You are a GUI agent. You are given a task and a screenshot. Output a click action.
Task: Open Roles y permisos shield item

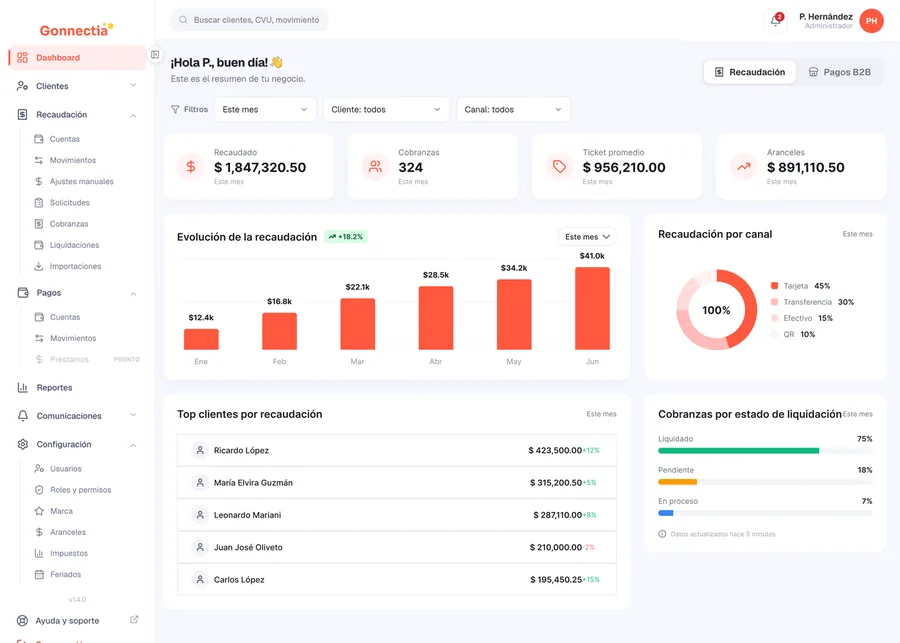click(x=73, y=490)
